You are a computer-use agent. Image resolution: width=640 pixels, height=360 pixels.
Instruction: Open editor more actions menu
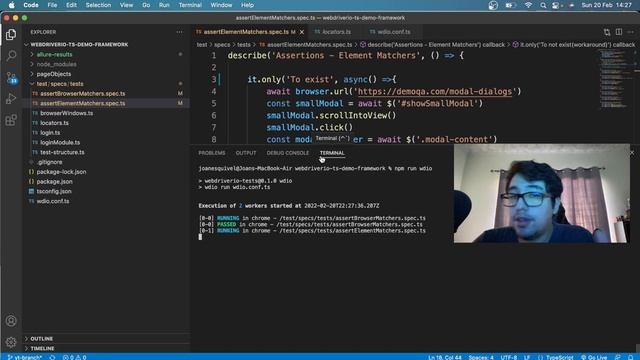631,32
